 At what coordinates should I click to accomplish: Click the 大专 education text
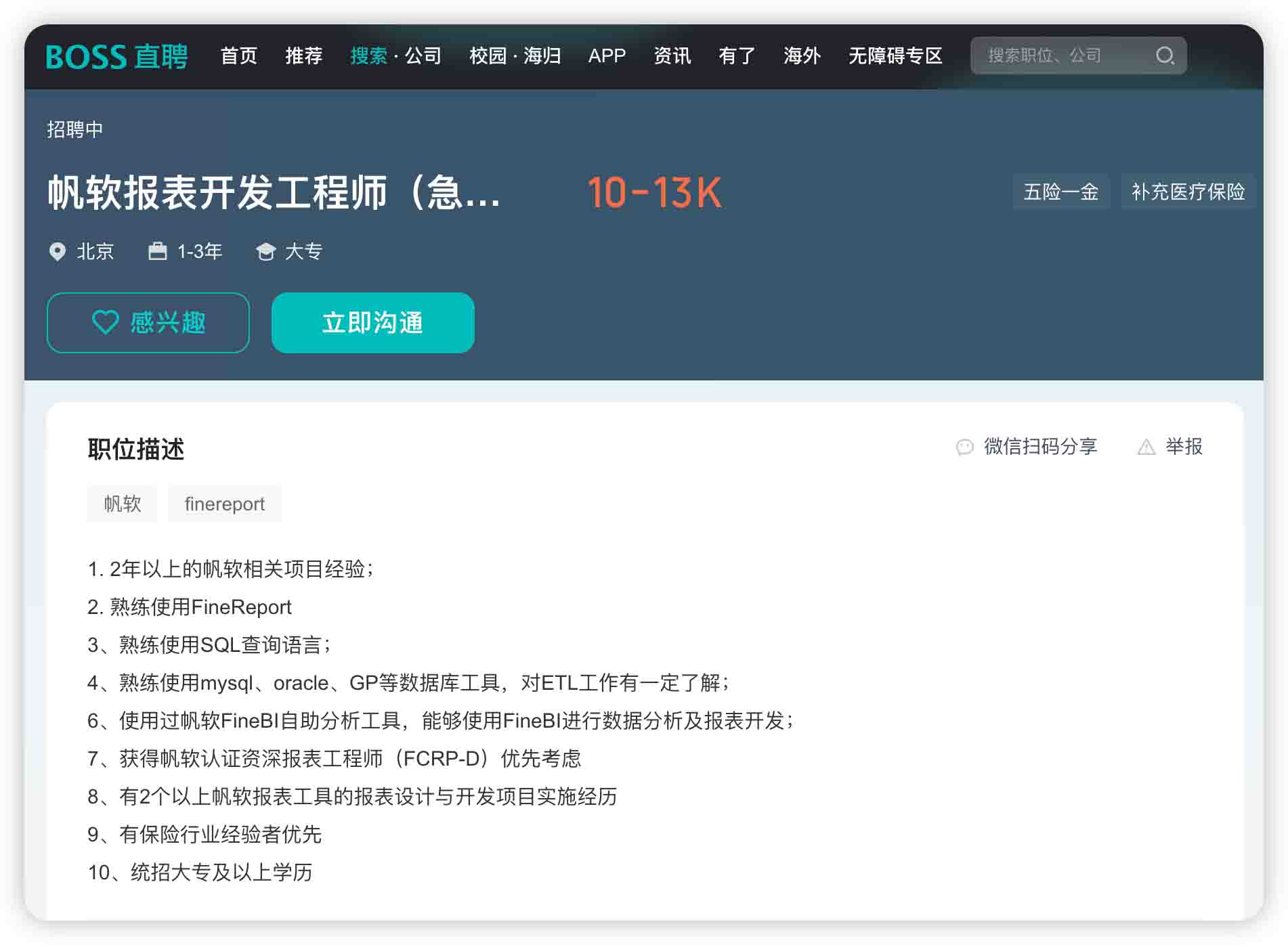(x=303, y=252)
